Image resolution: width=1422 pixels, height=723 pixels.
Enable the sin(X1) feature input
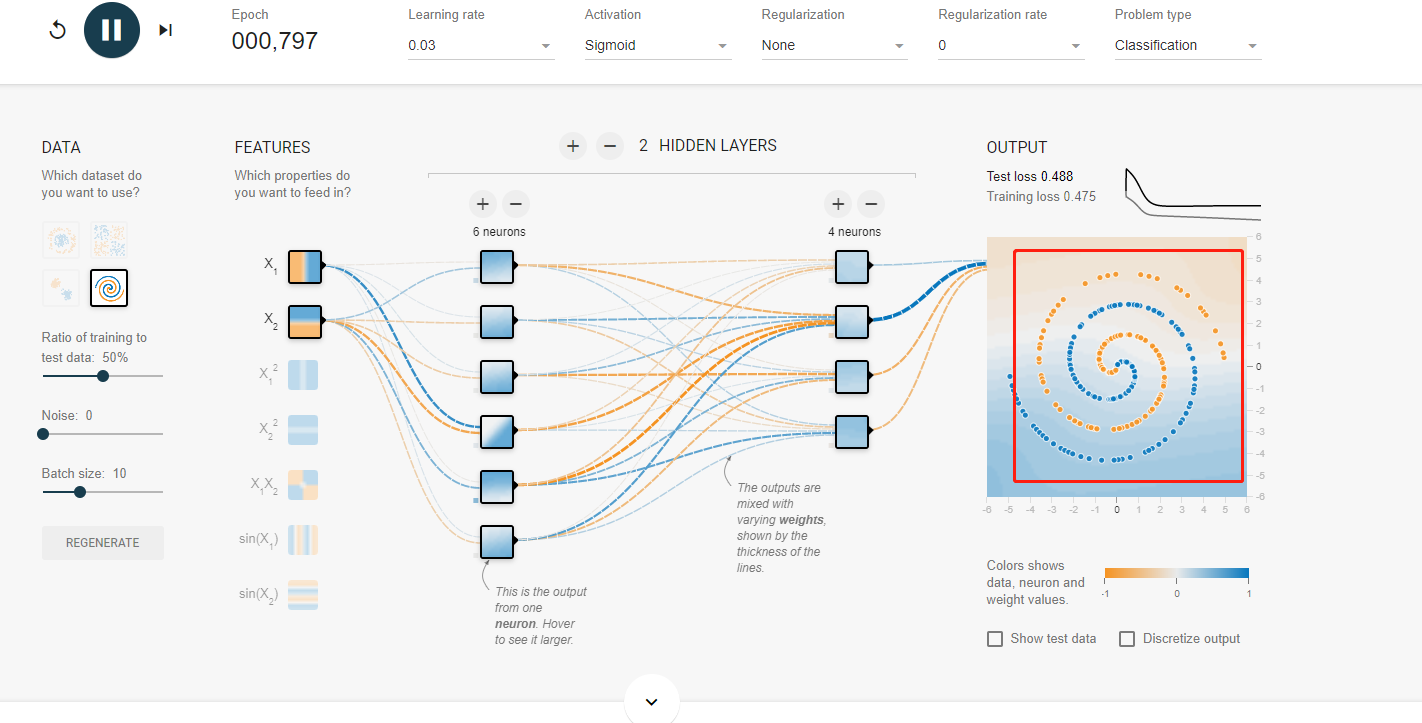click(x=305, y=538)
